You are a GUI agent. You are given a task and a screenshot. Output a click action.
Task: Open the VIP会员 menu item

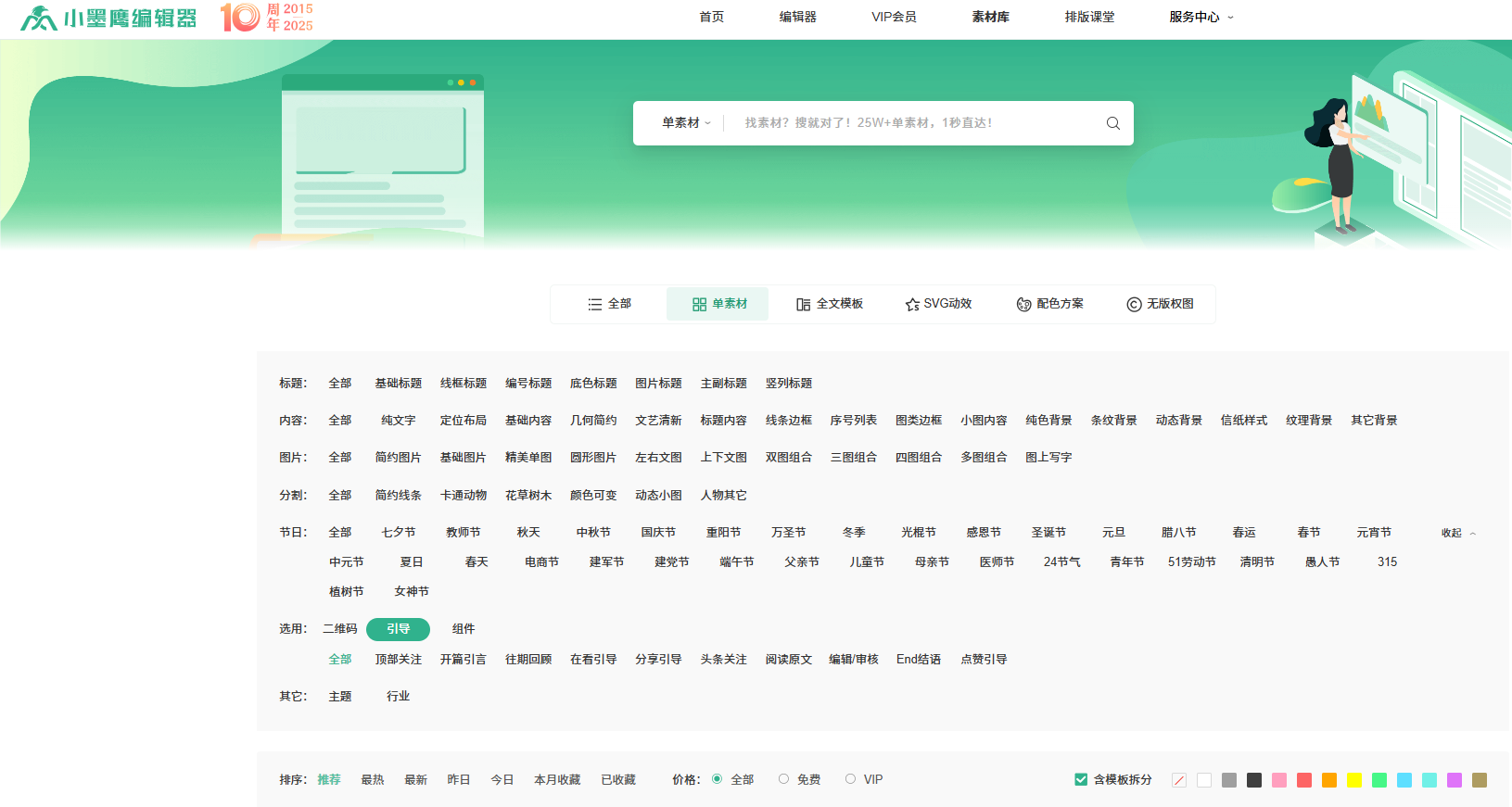894,17
